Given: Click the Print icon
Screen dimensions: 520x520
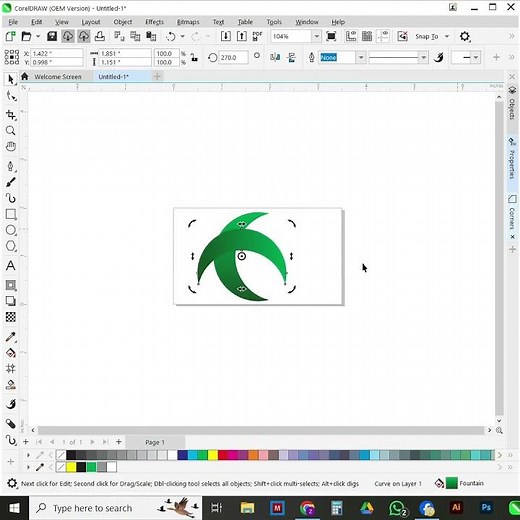Looking at the screenshot, I should click(100, 36).
